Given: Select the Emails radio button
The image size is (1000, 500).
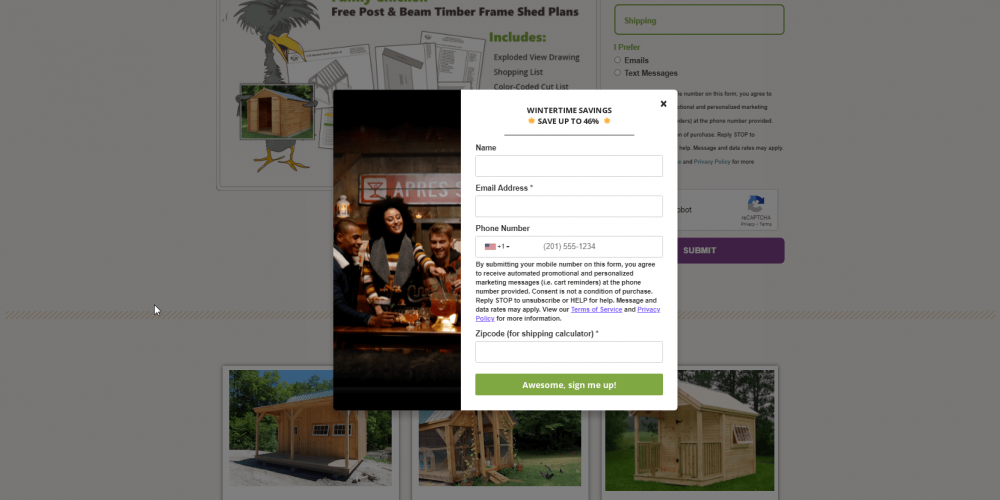Looking at the screenshot, I should [617, 60].
